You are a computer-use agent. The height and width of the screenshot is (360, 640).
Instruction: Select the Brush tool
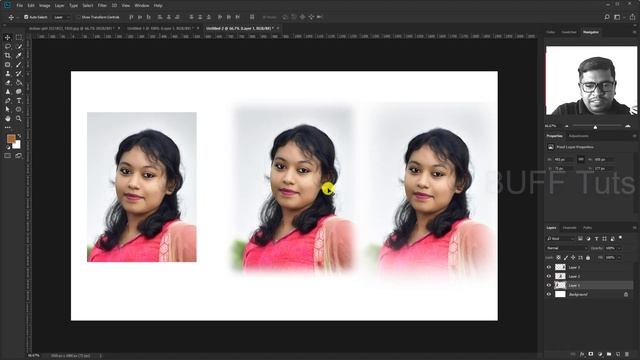19,64
